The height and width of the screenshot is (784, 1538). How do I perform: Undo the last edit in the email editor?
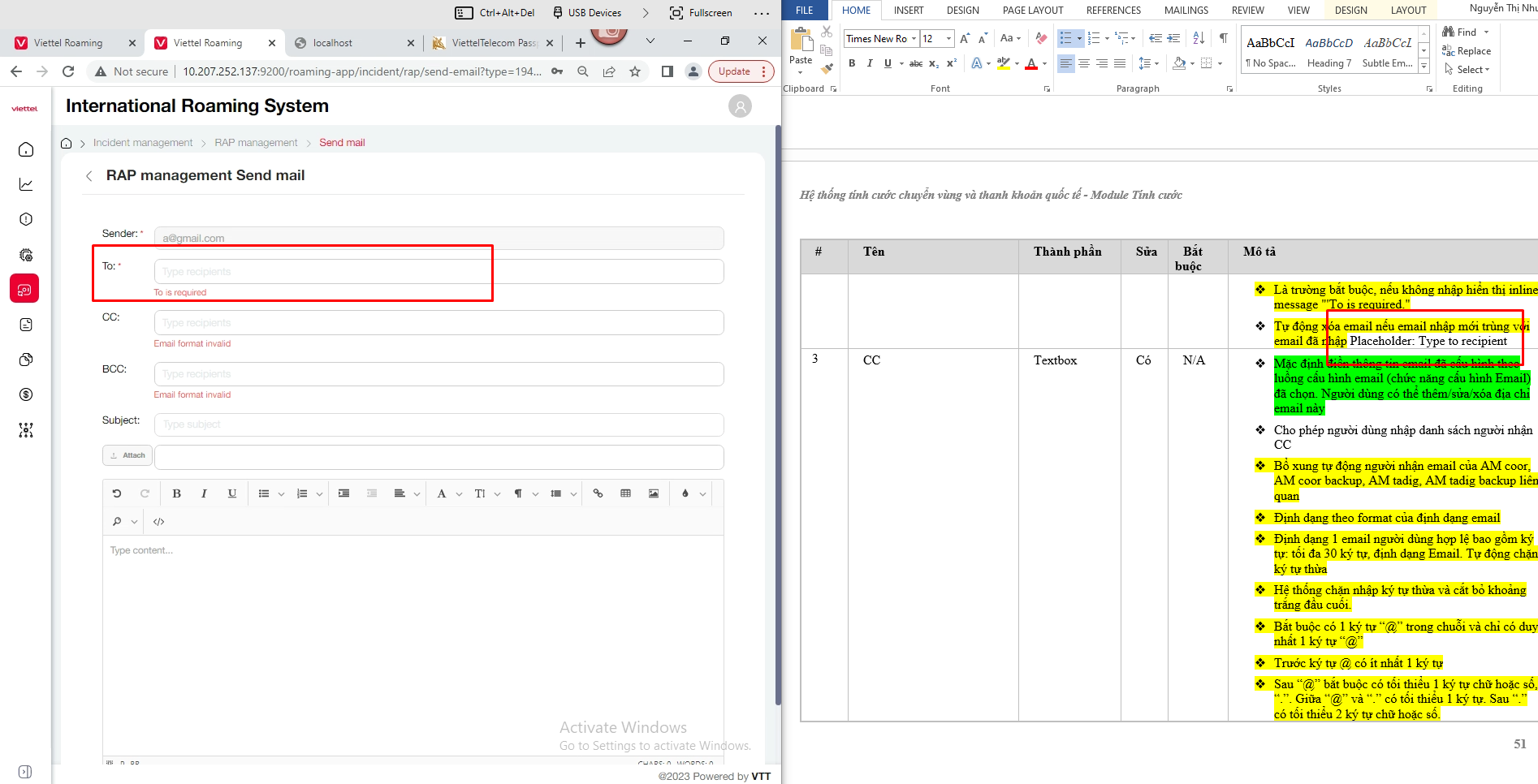tap(117, 493)
